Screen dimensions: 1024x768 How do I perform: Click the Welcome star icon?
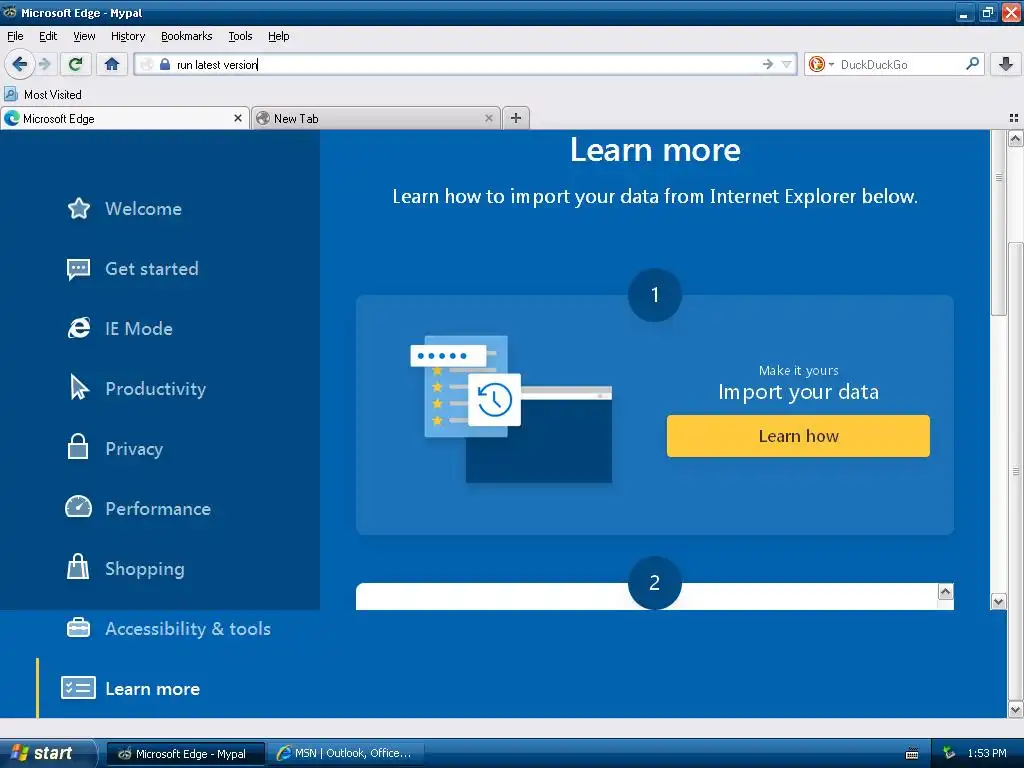click(x=78, y=208)
